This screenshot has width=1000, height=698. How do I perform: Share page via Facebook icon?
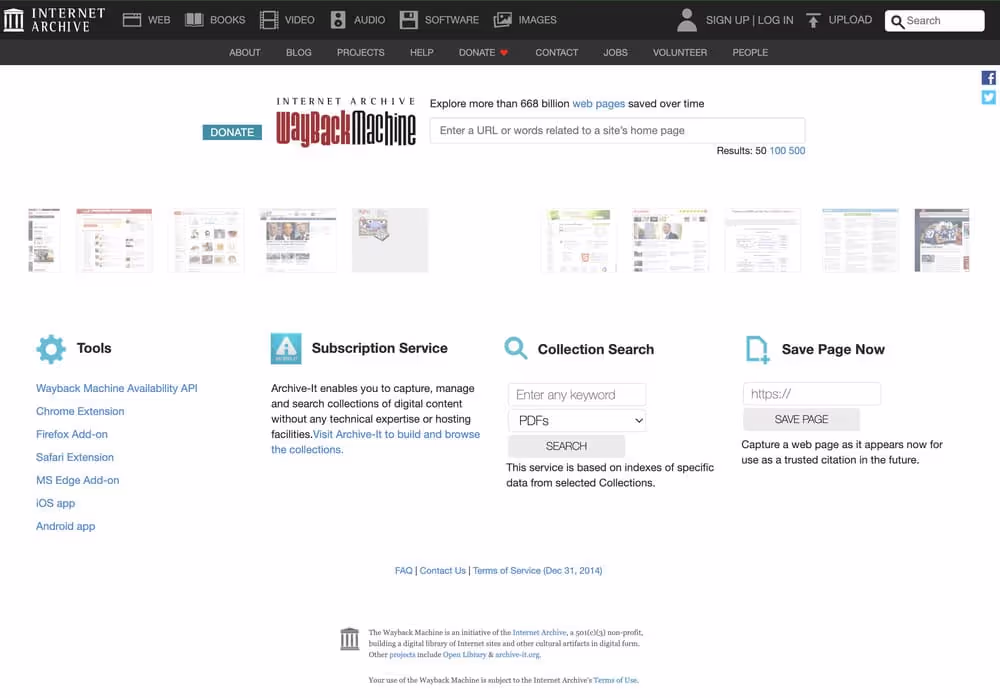click(989, 78)
